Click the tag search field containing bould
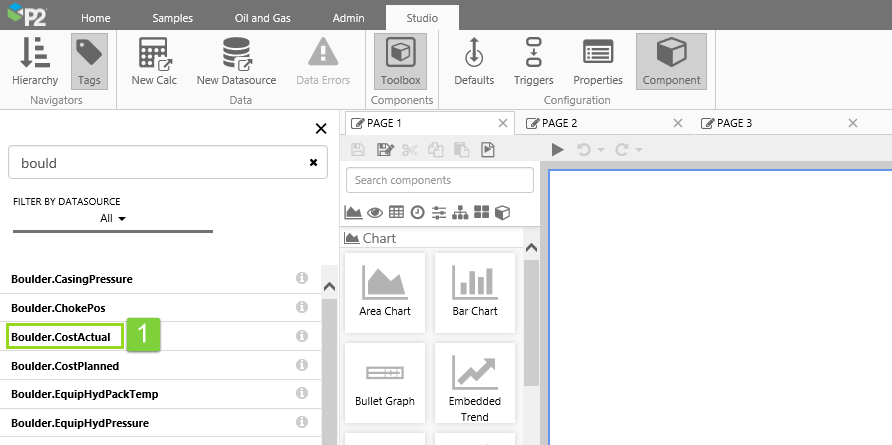The width and height of the screenshot is (892, 445). point(168,163)
